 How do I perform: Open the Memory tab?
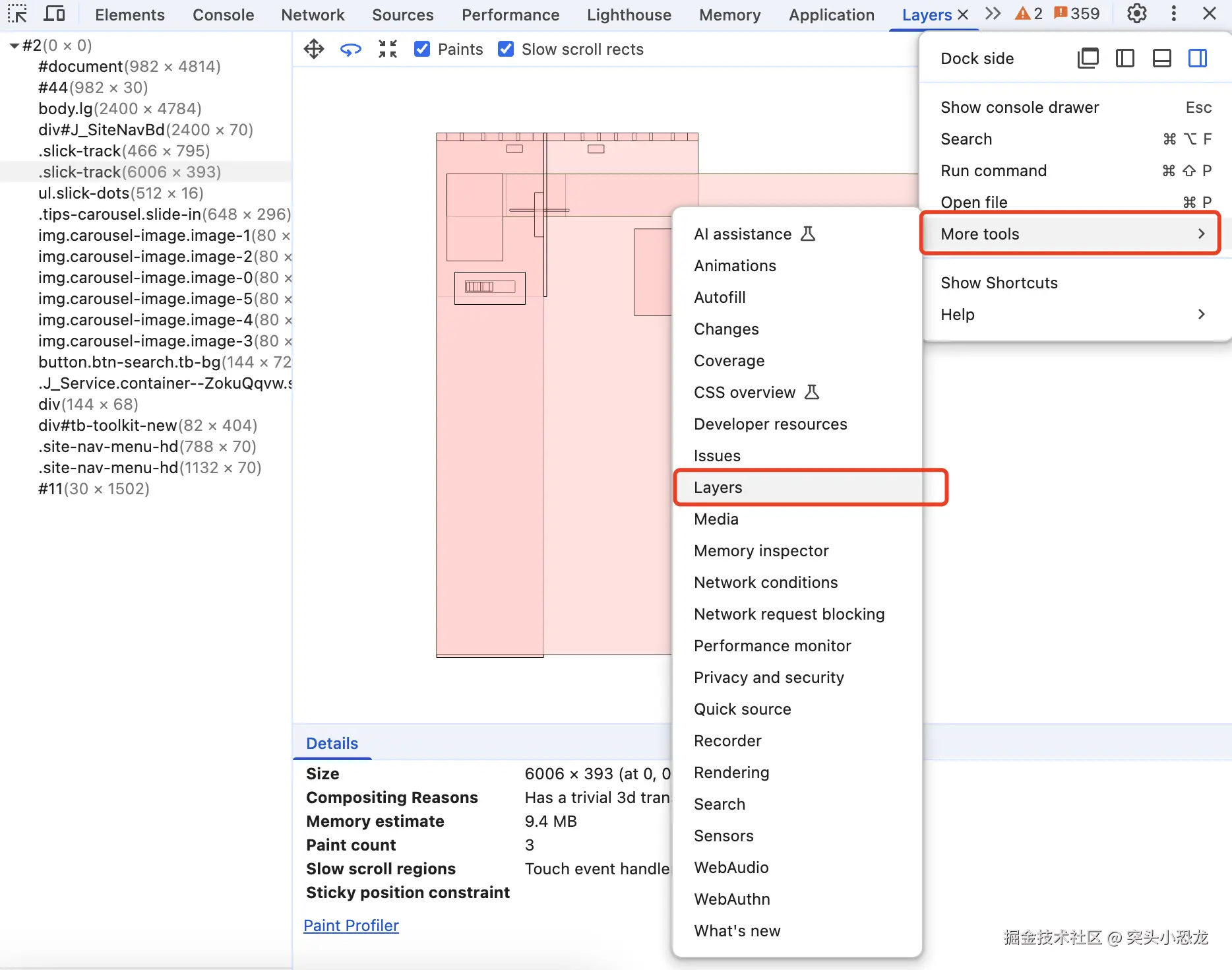[x=730, y=15]
